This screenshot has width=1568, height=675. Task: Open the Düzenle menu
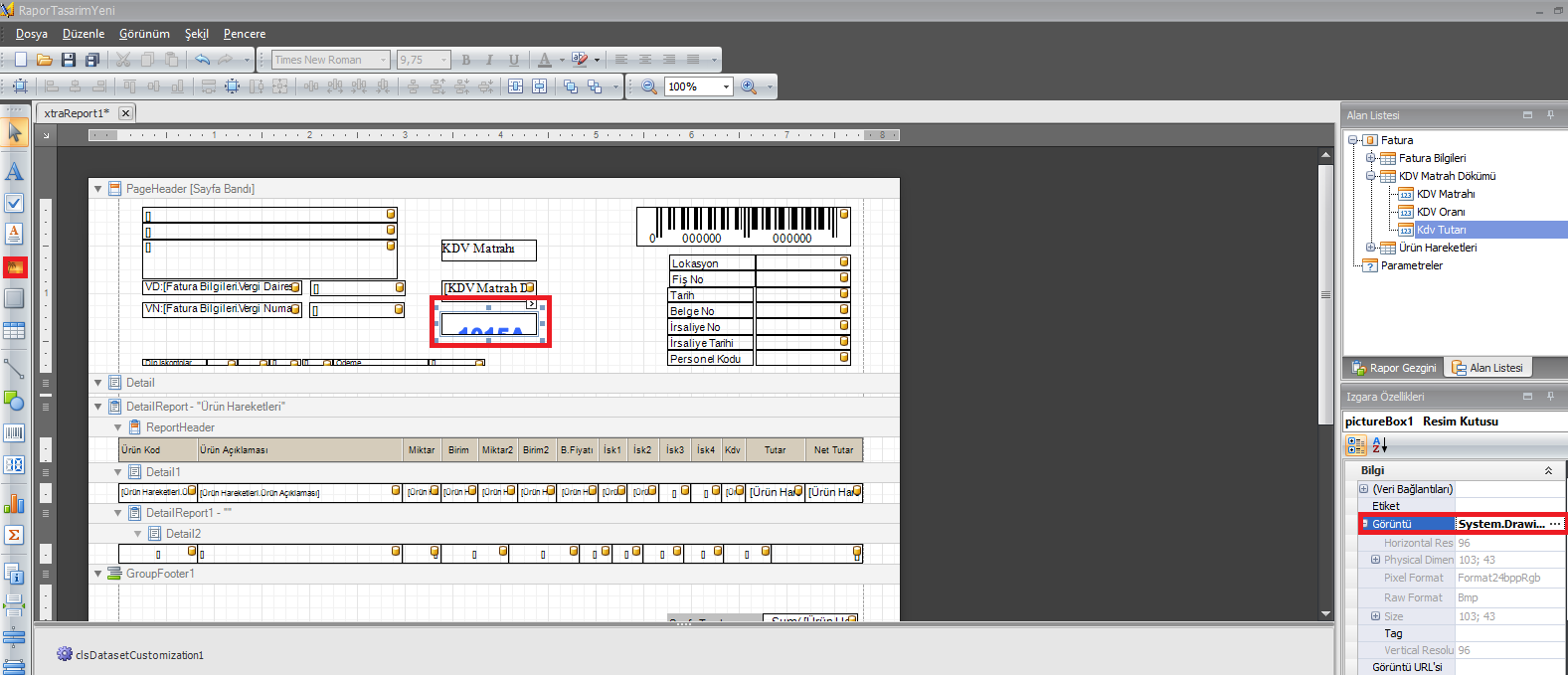coord(84,34)
